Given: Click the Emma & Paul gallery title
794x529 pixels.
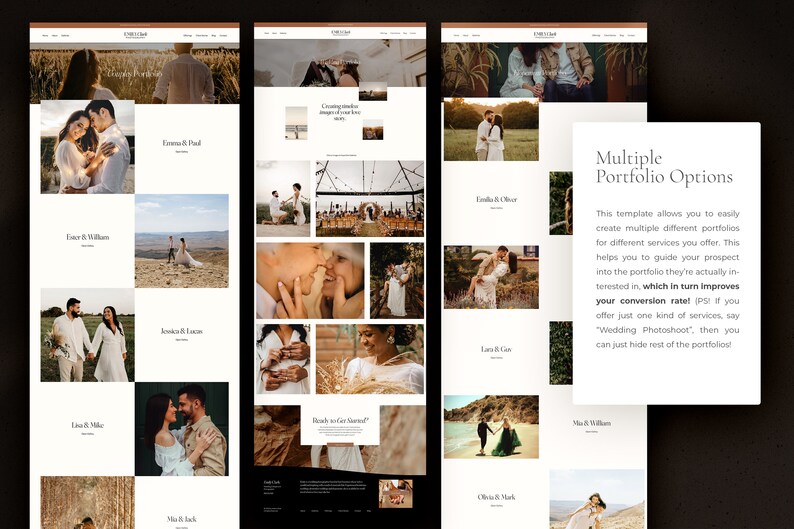Looking at the screenshot, I should click(x=182, y=143).
